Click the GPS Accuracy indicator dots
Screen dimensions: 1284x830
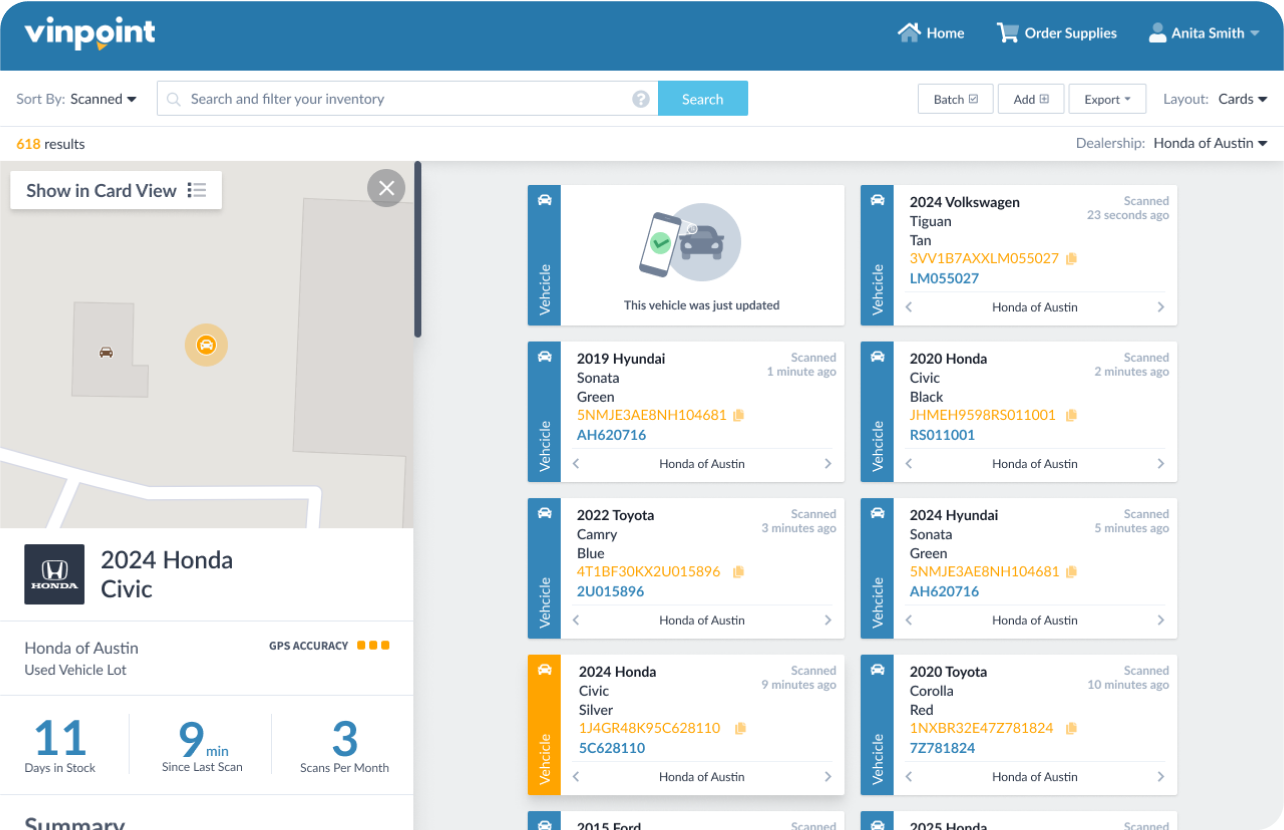[375, 645]
